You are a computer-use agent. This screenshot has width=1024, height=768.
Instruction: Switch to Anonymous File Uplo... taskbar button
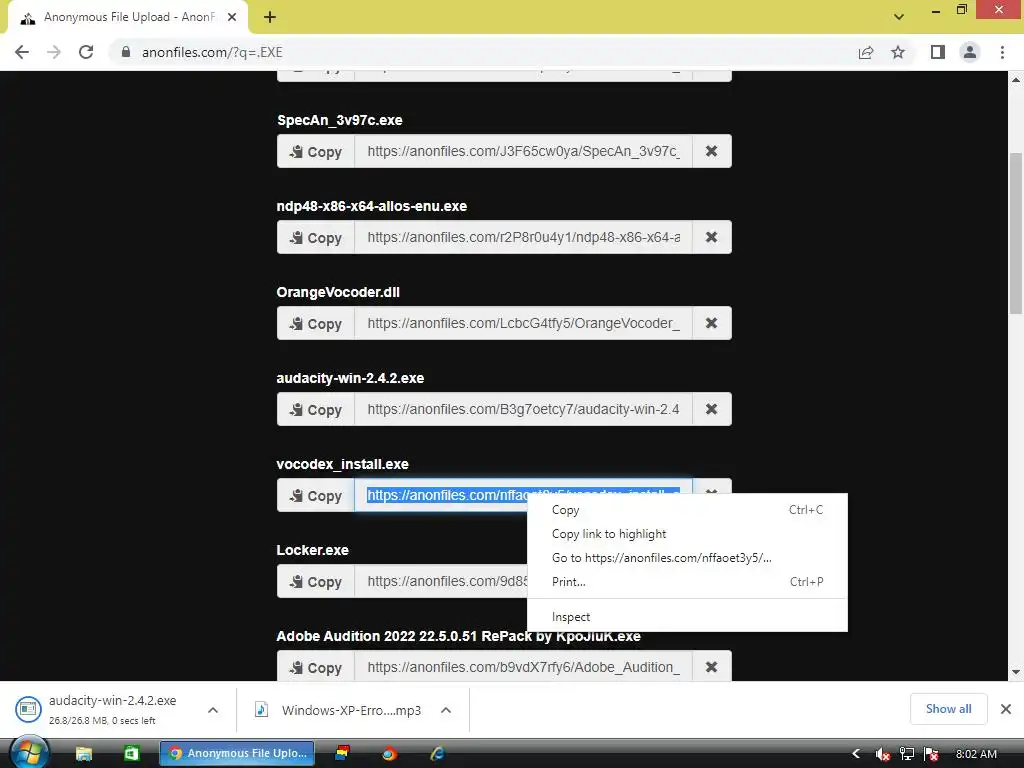[x=237, y=754]
